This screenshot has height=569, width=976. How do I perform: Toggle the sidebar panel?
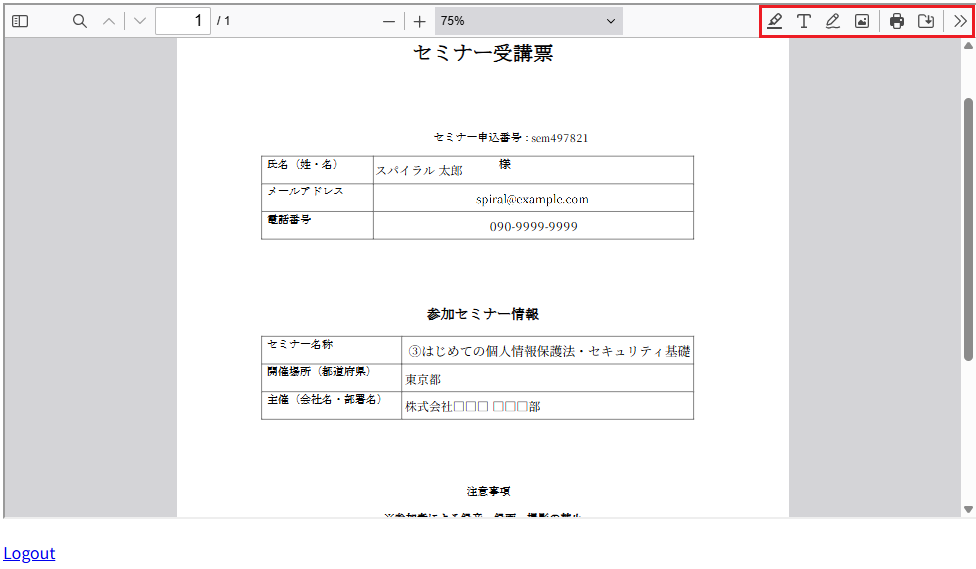pyautogui.click(x=20, y=21)
